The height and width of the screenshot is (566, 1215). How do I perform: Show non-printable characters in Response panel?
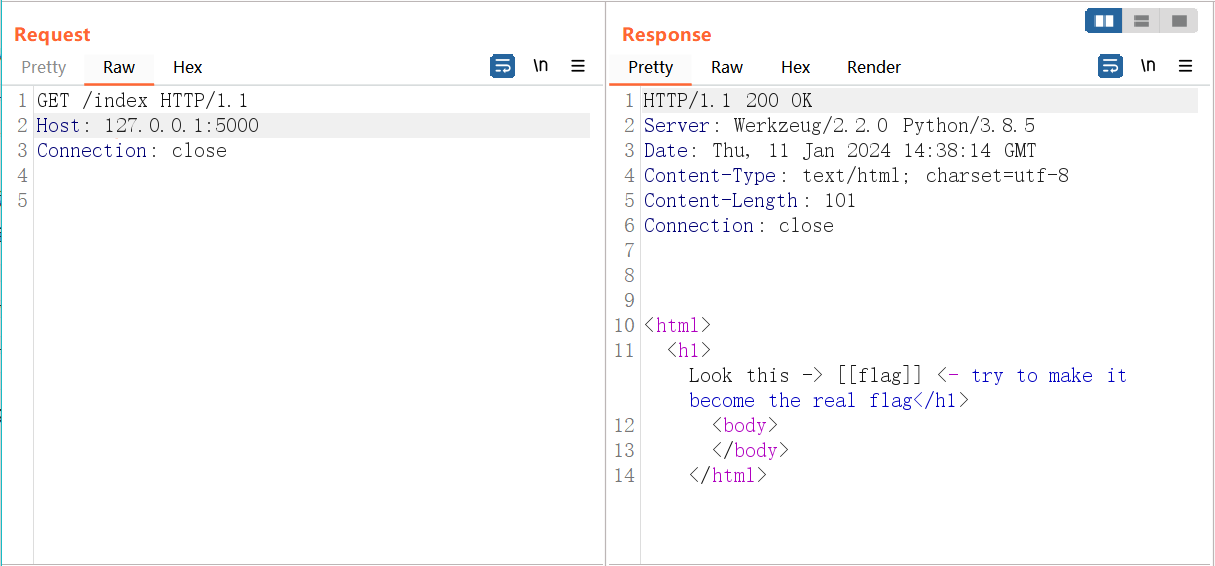coord(1148,66)
